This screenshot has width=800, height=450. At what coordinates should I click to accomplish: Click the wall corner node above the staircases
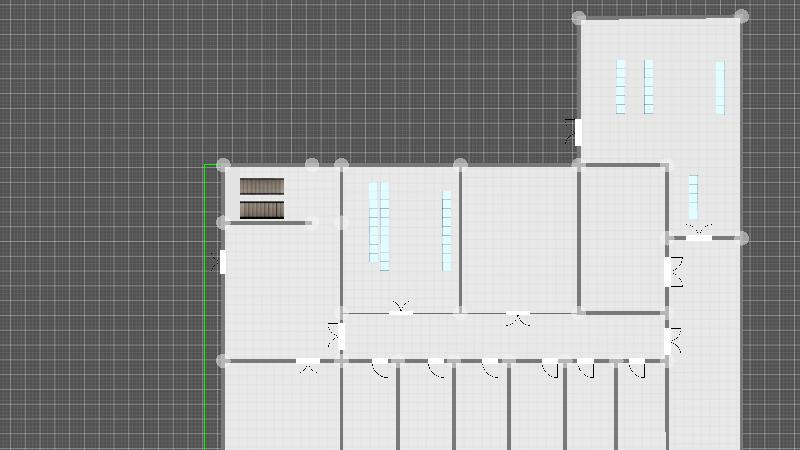(x=223, y=165)
